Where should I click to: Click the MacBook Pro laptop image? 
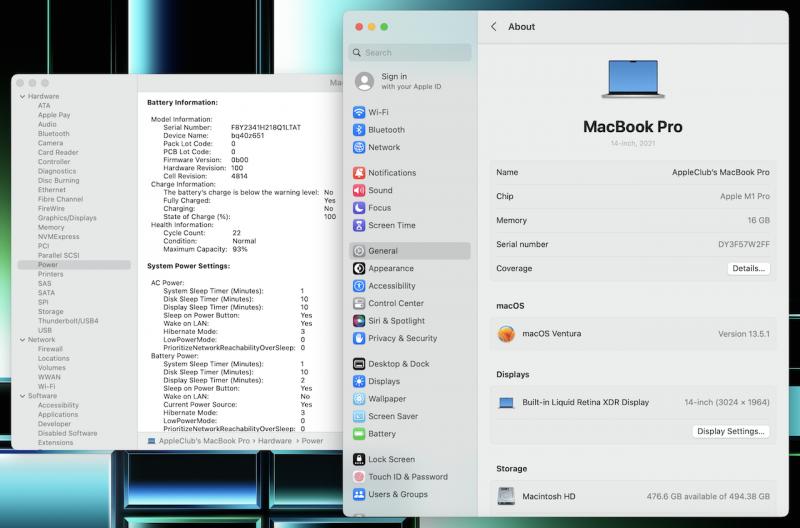click(633, 79)
